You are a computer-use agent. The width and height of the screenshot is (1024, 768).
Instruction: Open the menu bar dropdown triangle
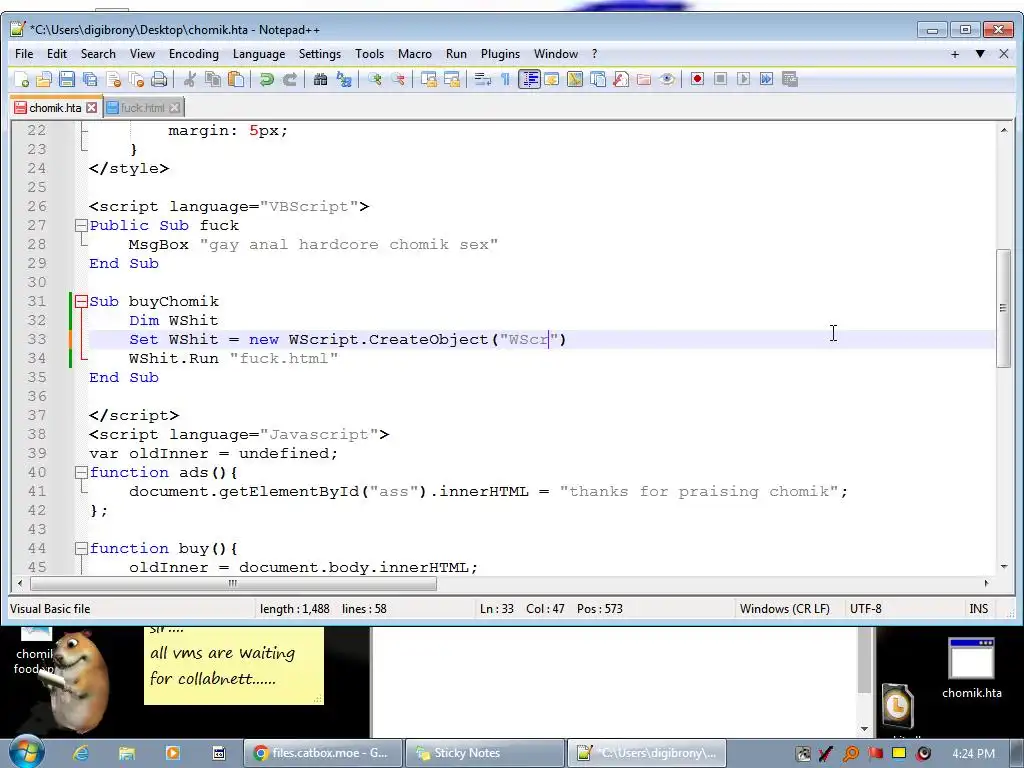coord(980,54)
